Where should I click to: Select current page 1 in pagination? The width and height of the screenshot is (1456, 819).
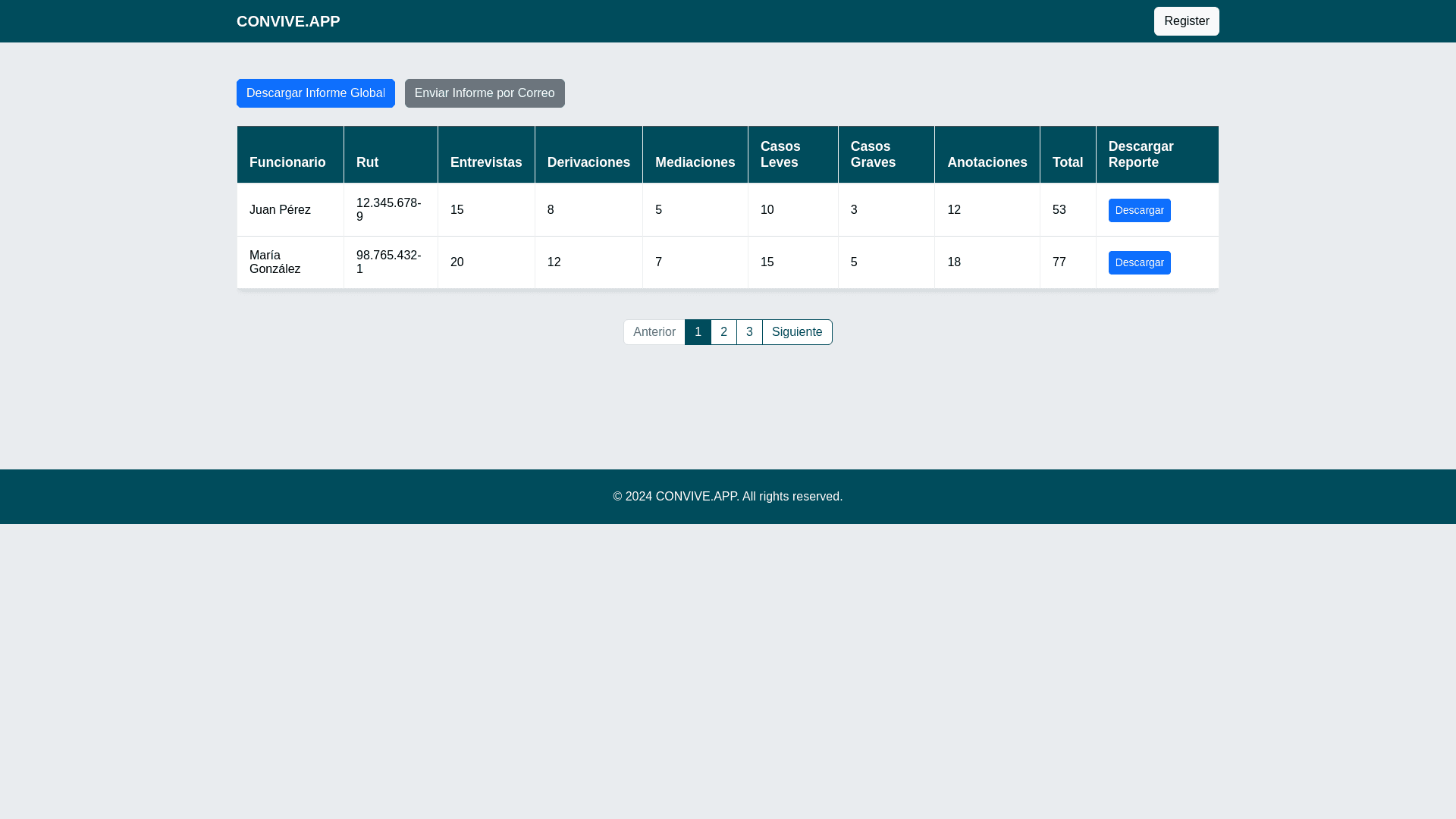tap(698, 332)
